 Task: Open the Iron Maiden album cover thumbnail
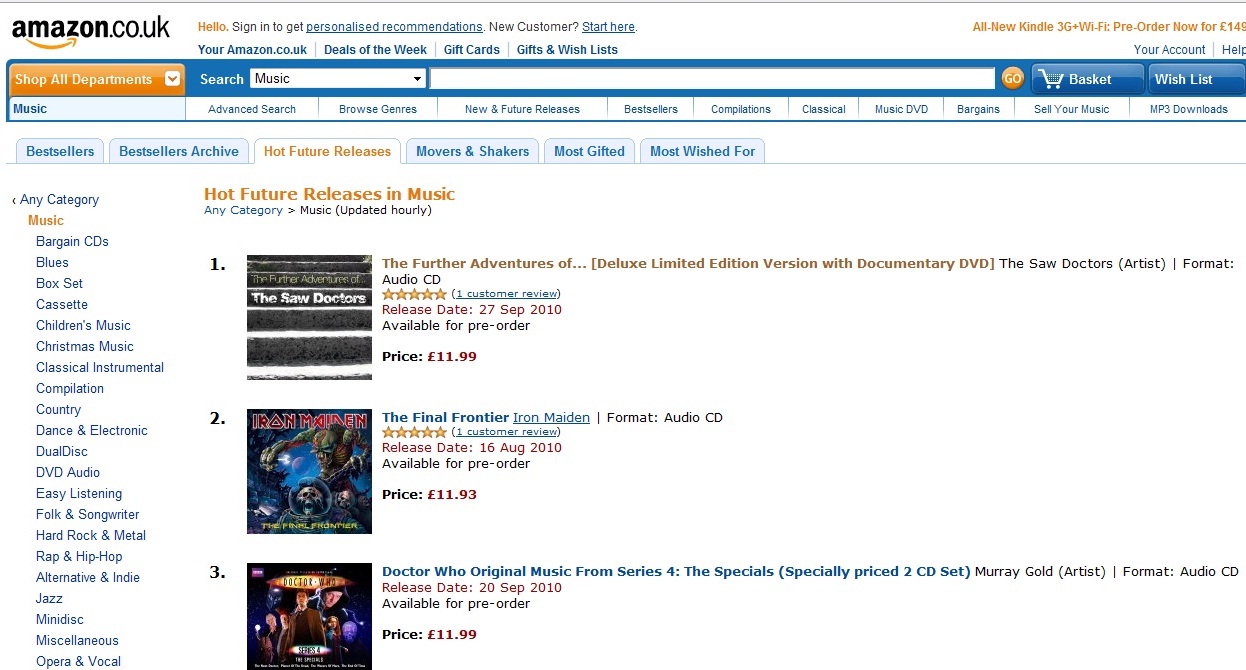coord(309,471)
